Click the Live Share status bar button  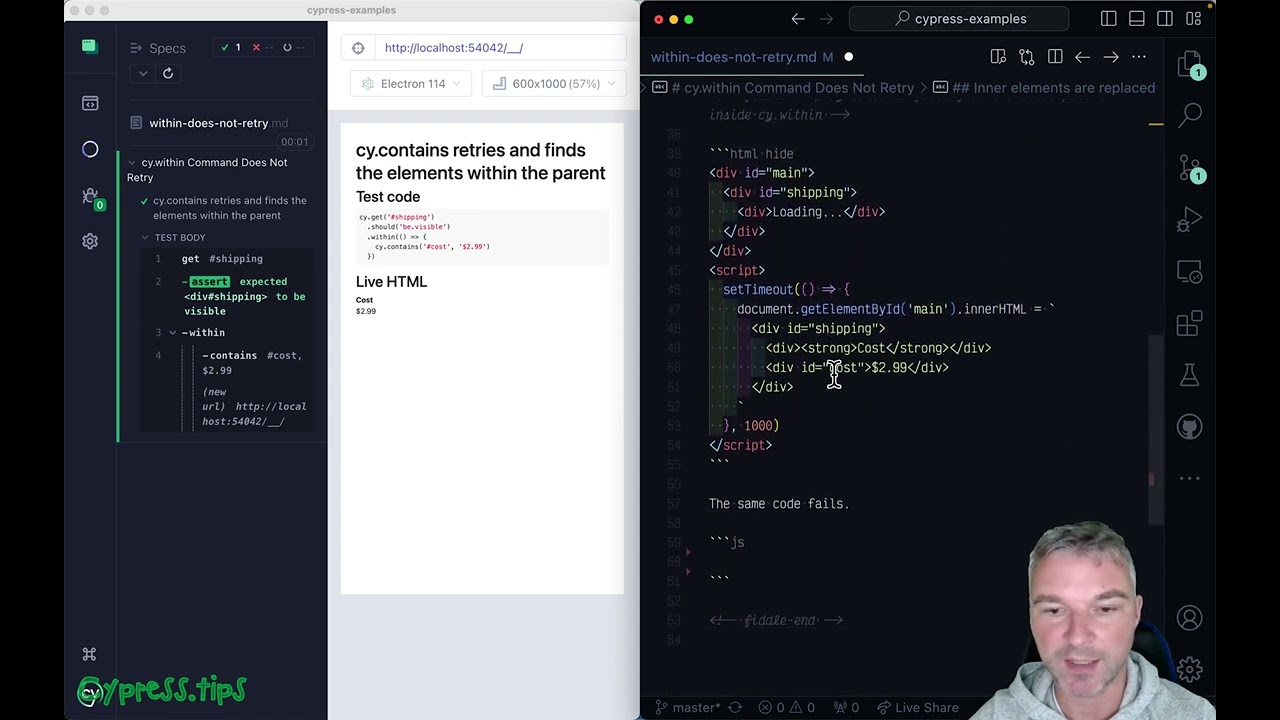[917, 707]
